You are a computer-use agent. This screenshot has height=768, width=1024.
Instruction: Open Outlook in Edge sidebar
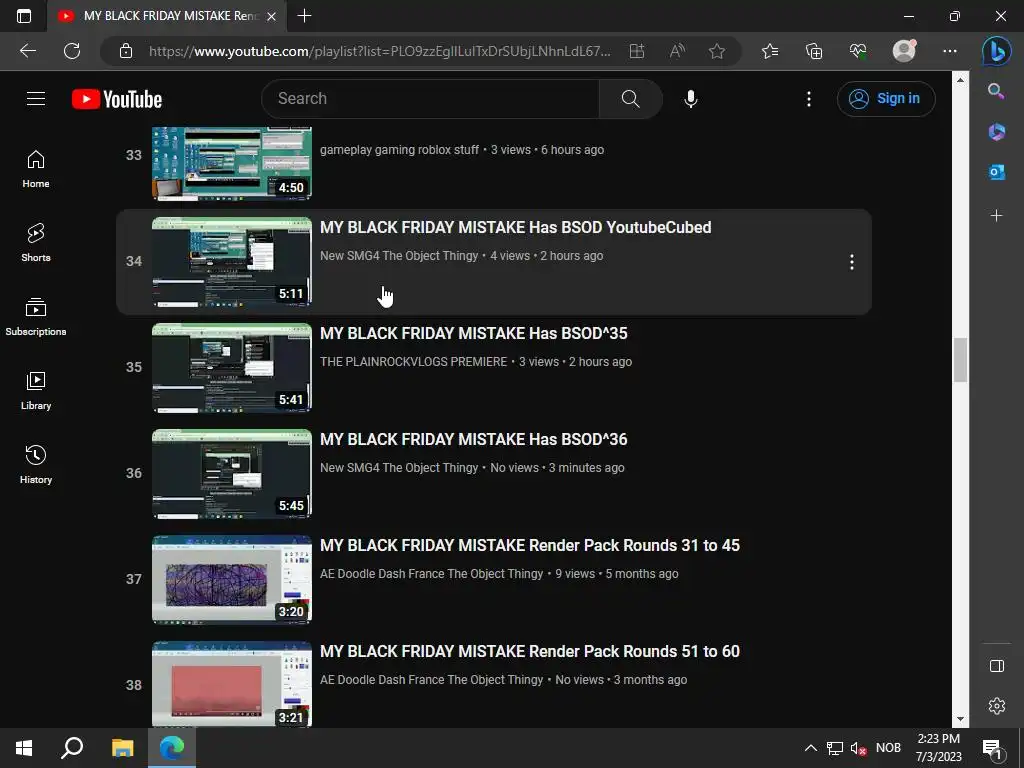coord(997,172)
